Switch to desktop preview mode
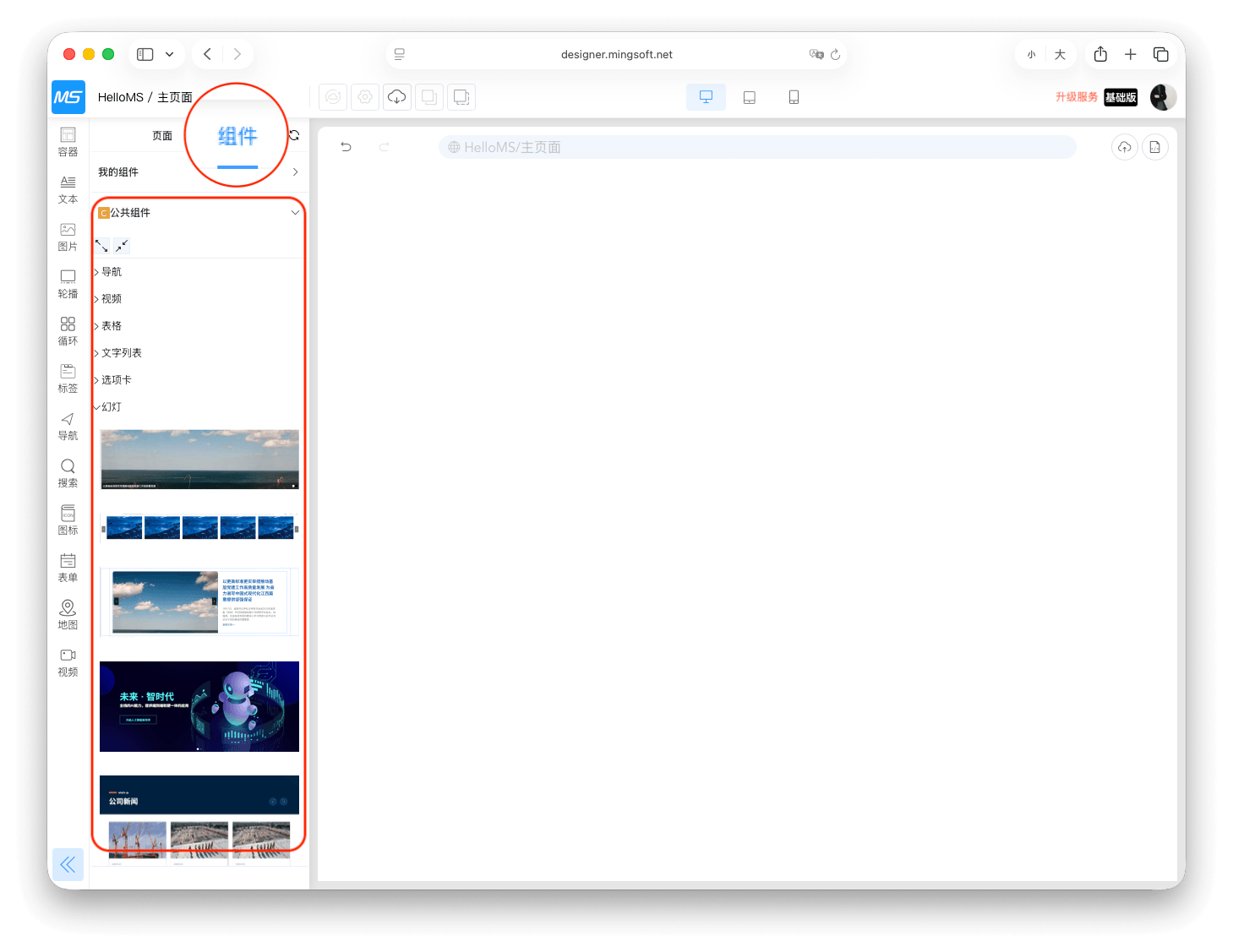The height and width of the screenshot is (952, 1233). pyautogui.click(x=706, y=97)
